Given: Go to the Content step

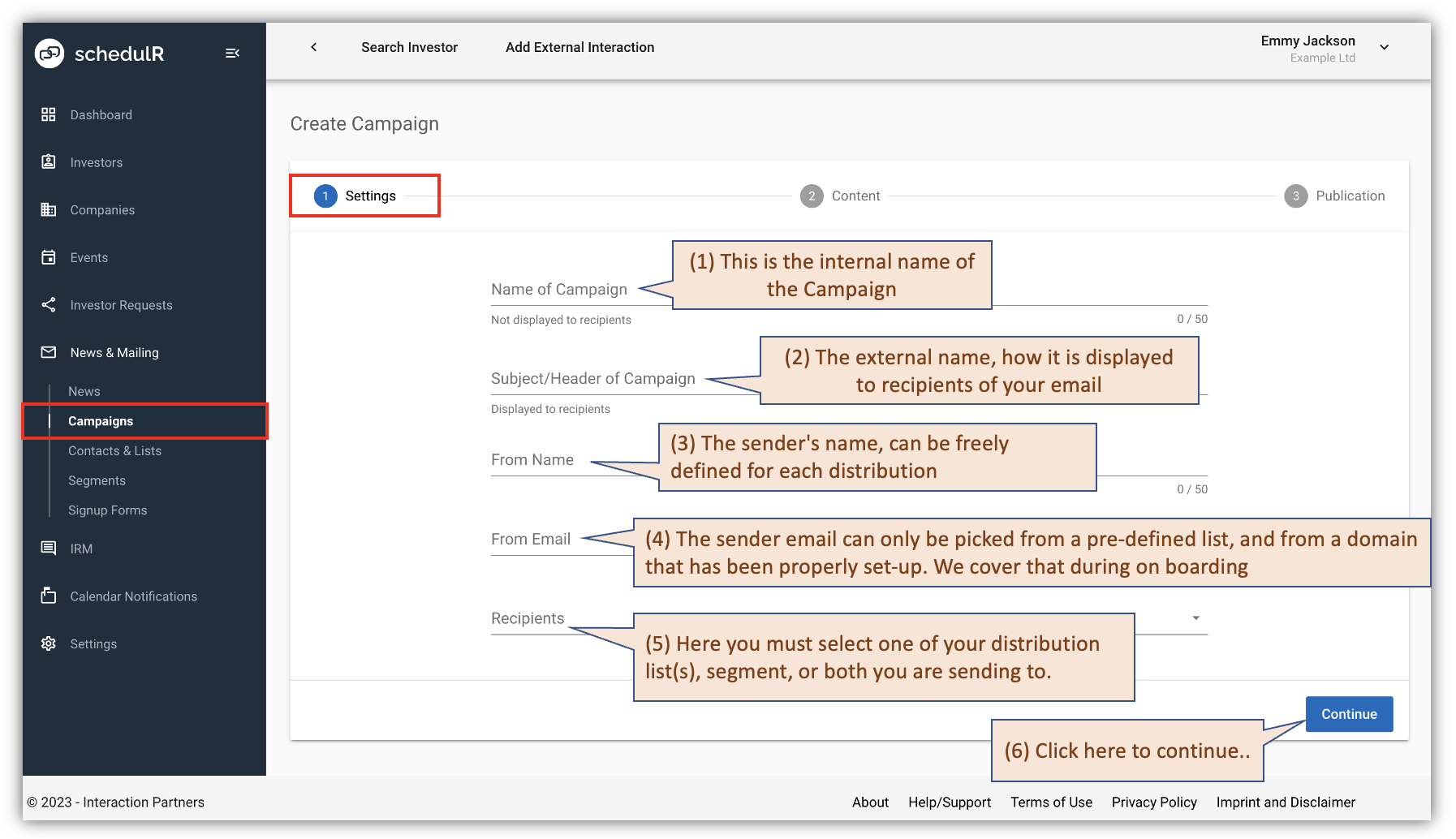Looking at the screenshot, I should click(841, 196).
